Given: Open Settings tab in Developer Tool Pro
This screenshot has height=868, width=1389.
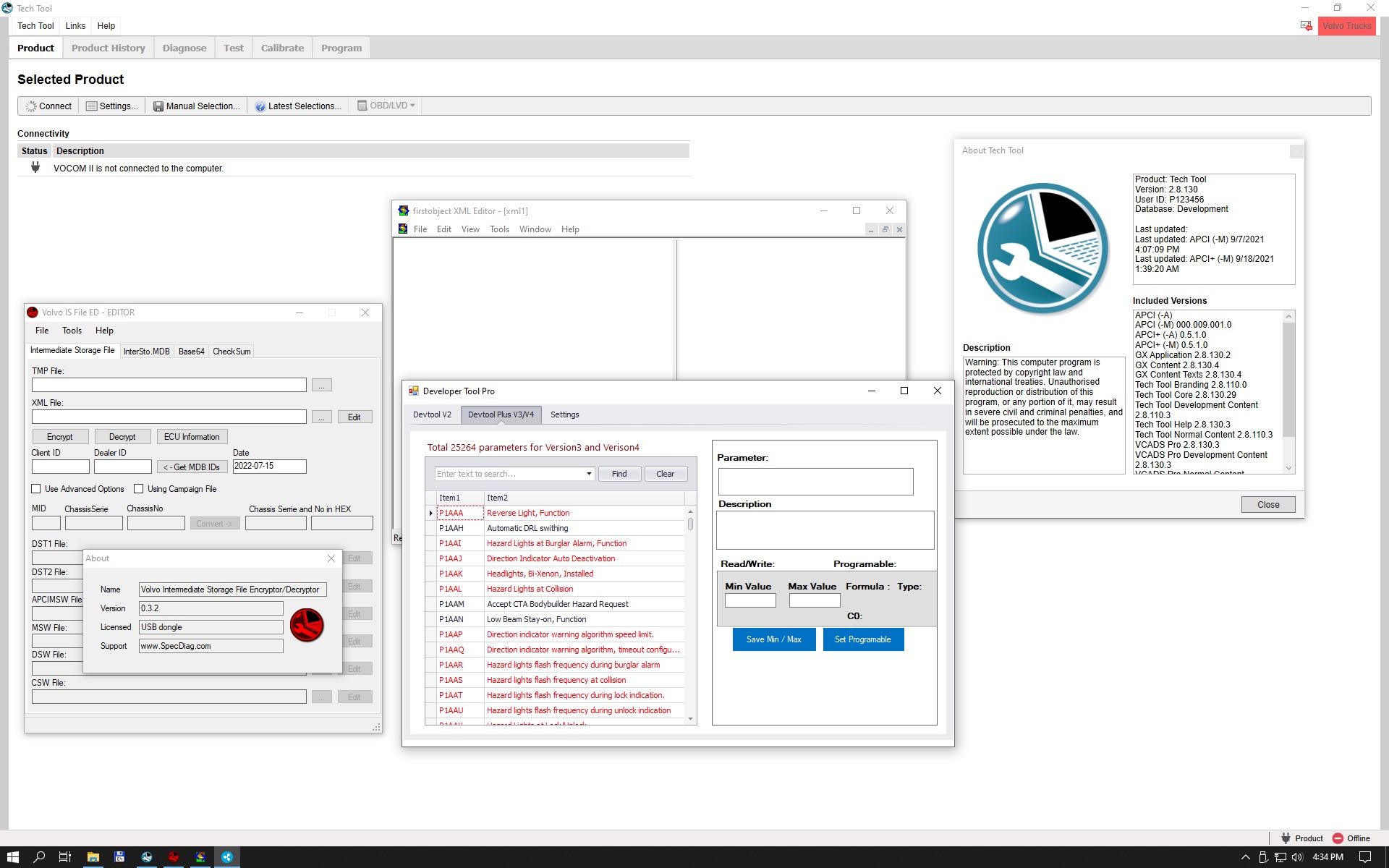Looking at the screenshot, I should tap(564, 414).
